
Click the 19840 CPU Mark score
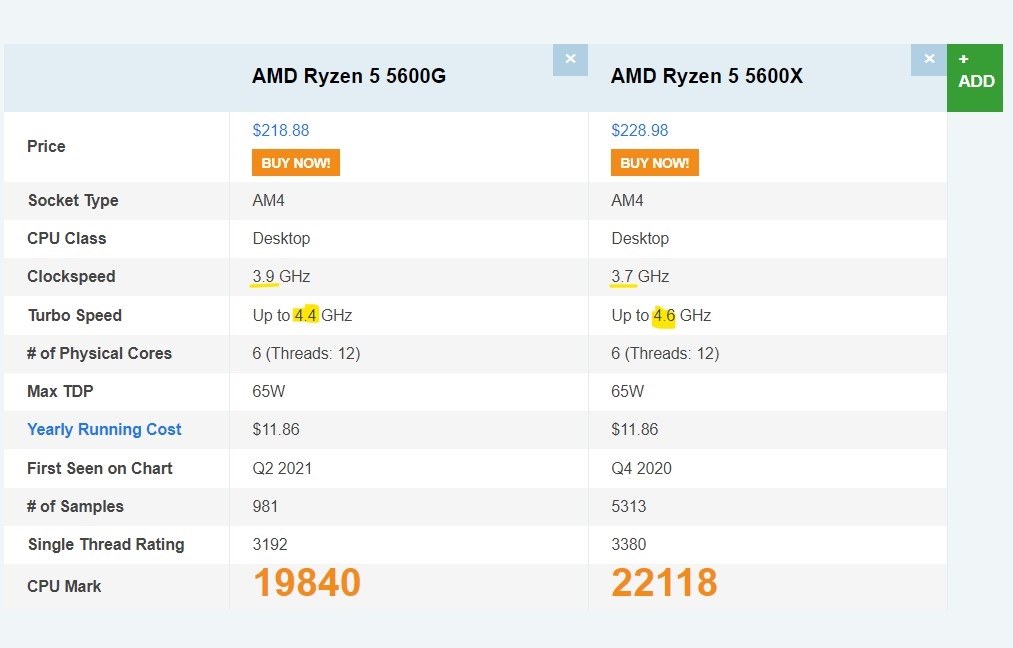click(307, 583)
